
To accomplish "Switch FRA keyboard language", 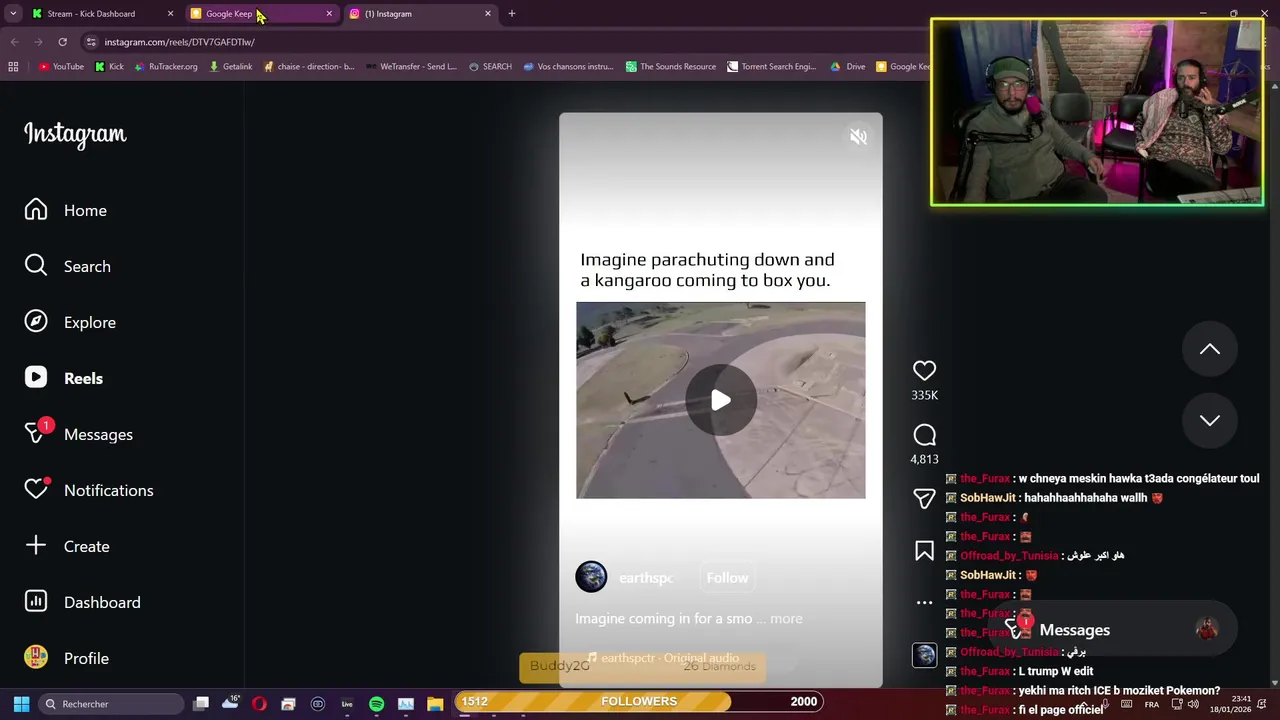I will click(x=1152, y=704).
